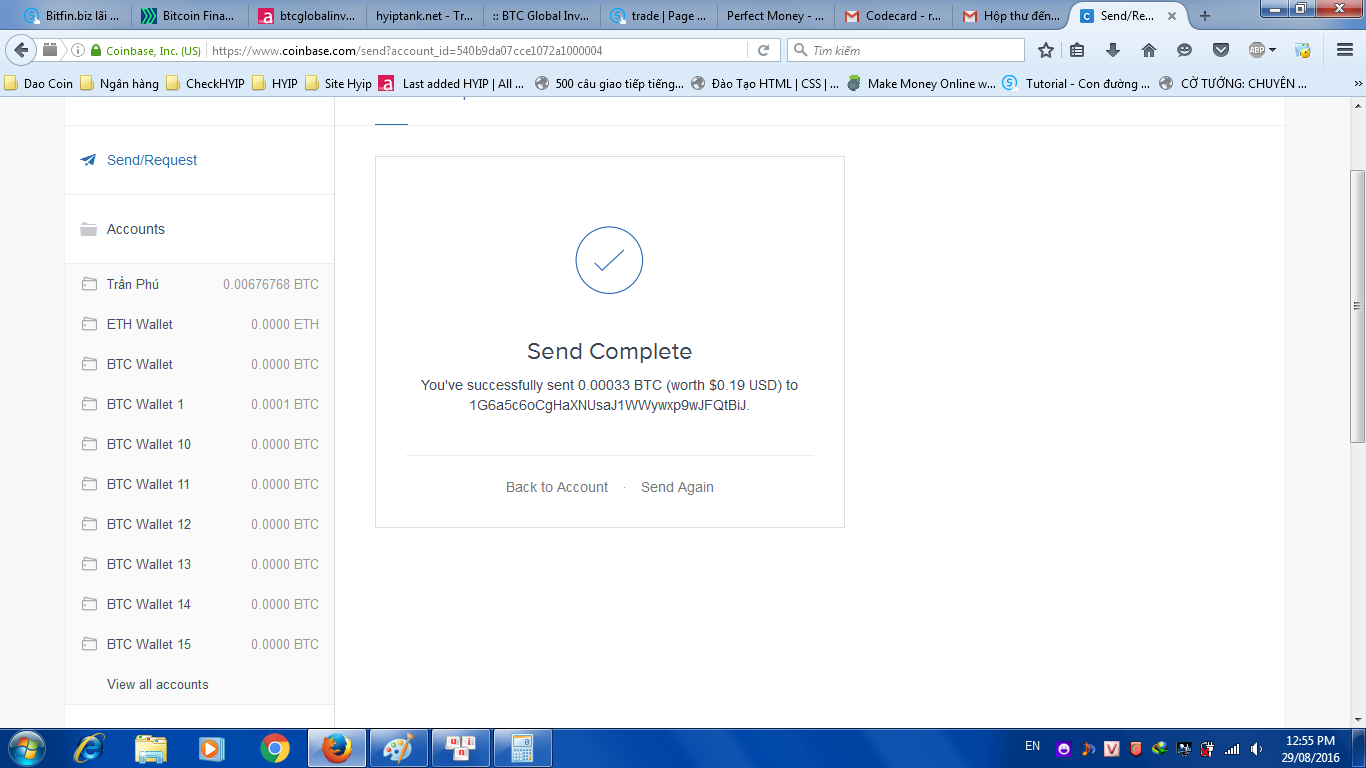Click the Send Complete heading
The width and height of the screenshot is (1366, 768).
point(609,351)
